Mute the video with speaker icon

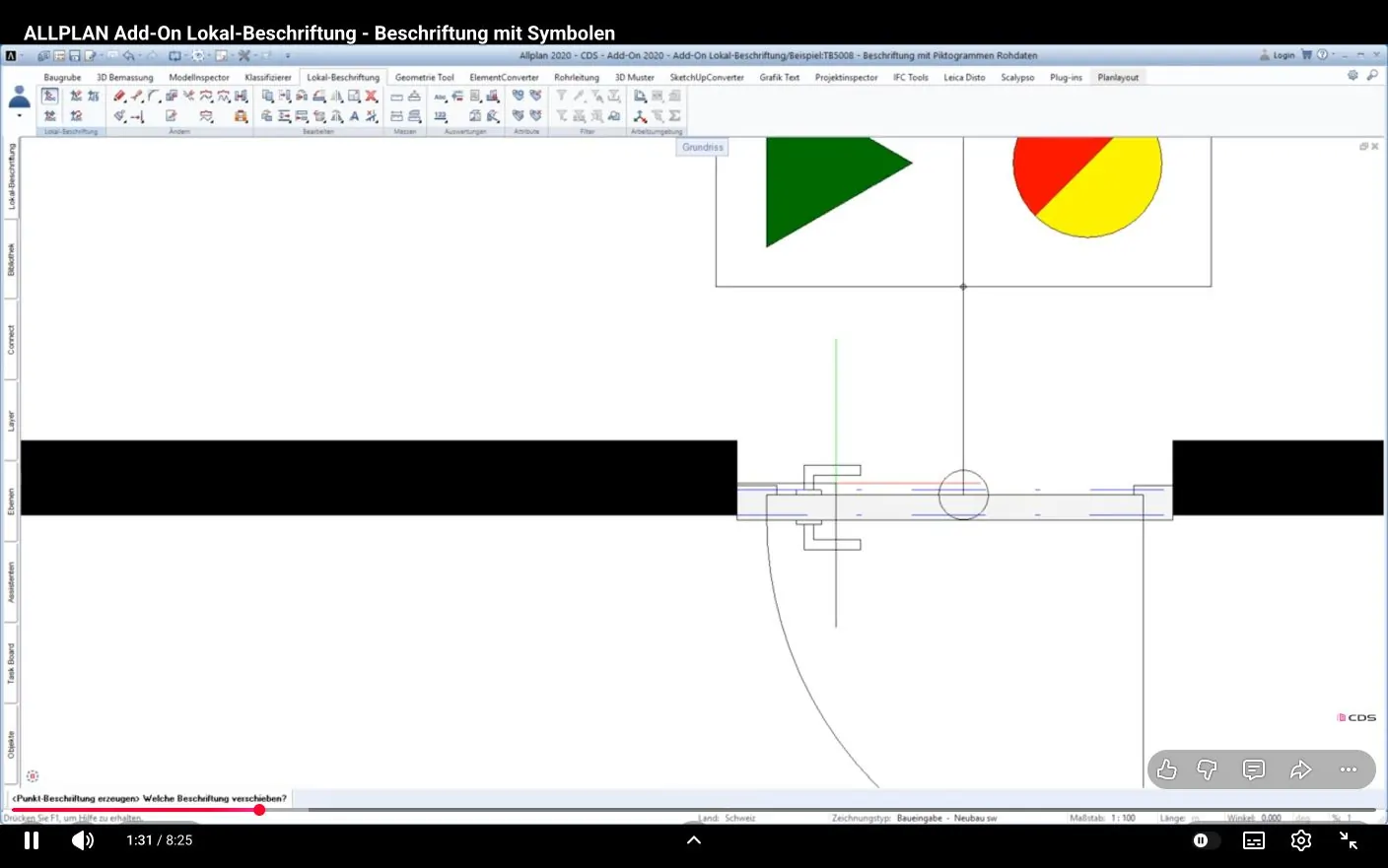point(83,840)
